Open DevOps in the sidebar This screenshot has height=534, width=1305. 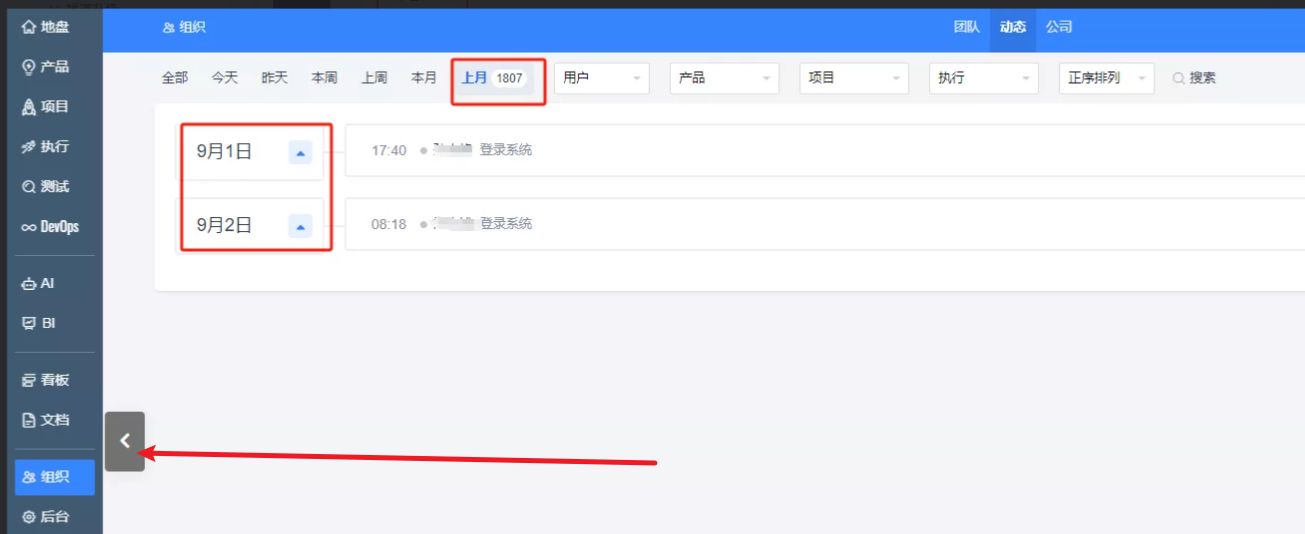(x=50, y=227)
